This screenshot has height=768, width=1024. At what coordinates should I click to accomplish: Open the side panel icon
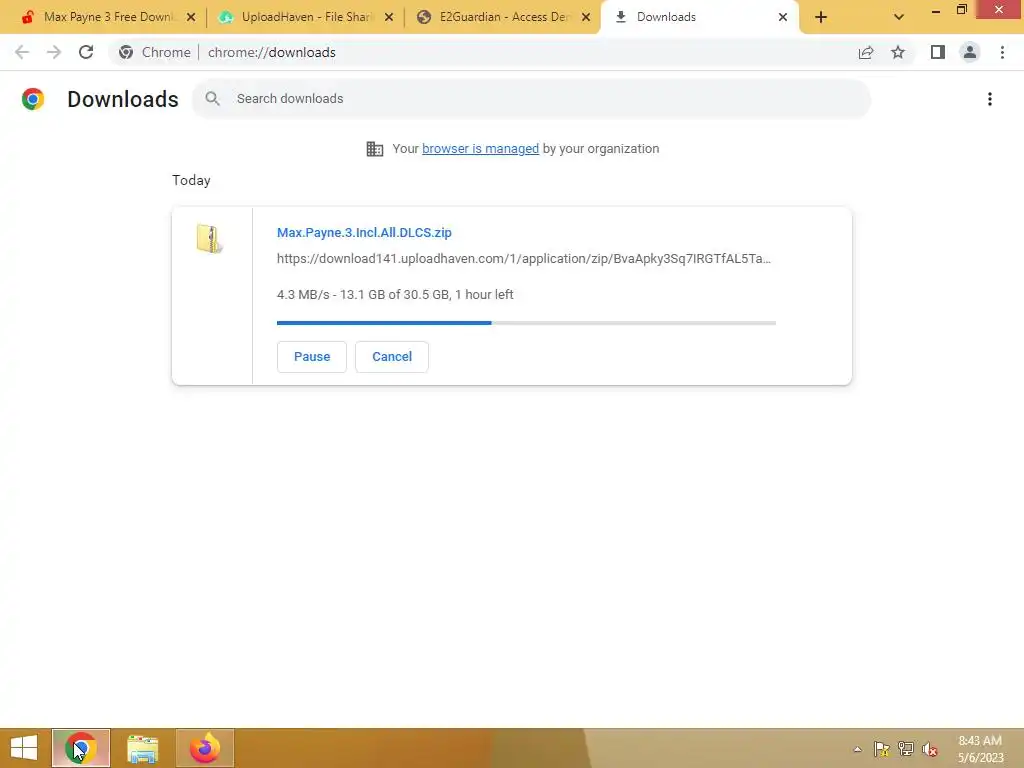pyautogui.click(x=938, y=52)
